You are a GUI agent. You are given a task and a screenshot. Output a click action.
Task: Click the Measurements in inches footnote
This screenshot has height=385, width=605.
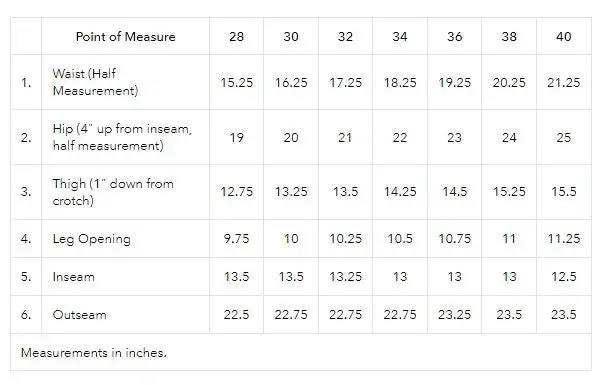[93, 353]
